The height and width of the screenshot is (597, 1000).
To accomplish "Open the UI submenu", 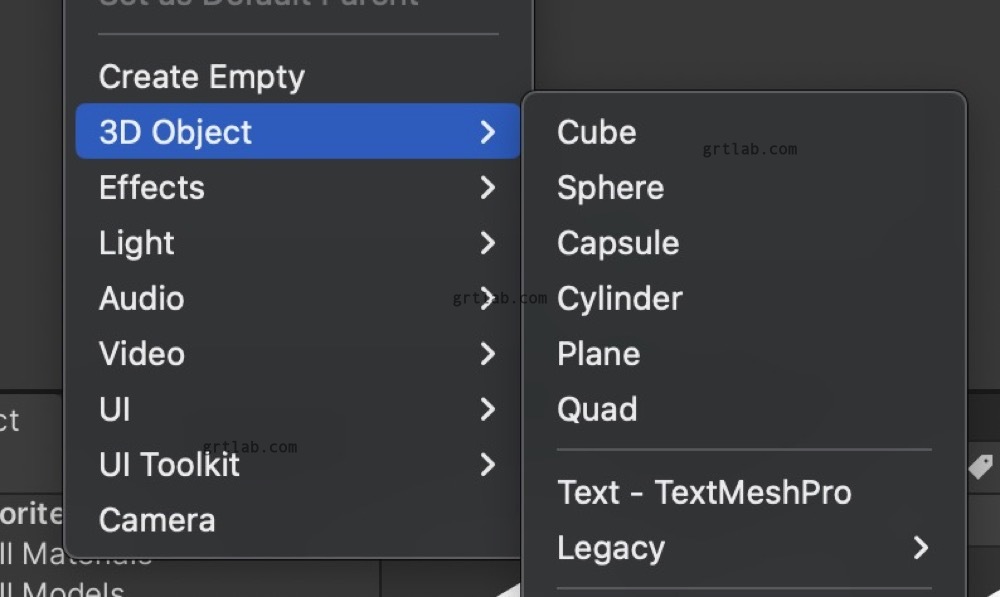I will coord(489,408).
